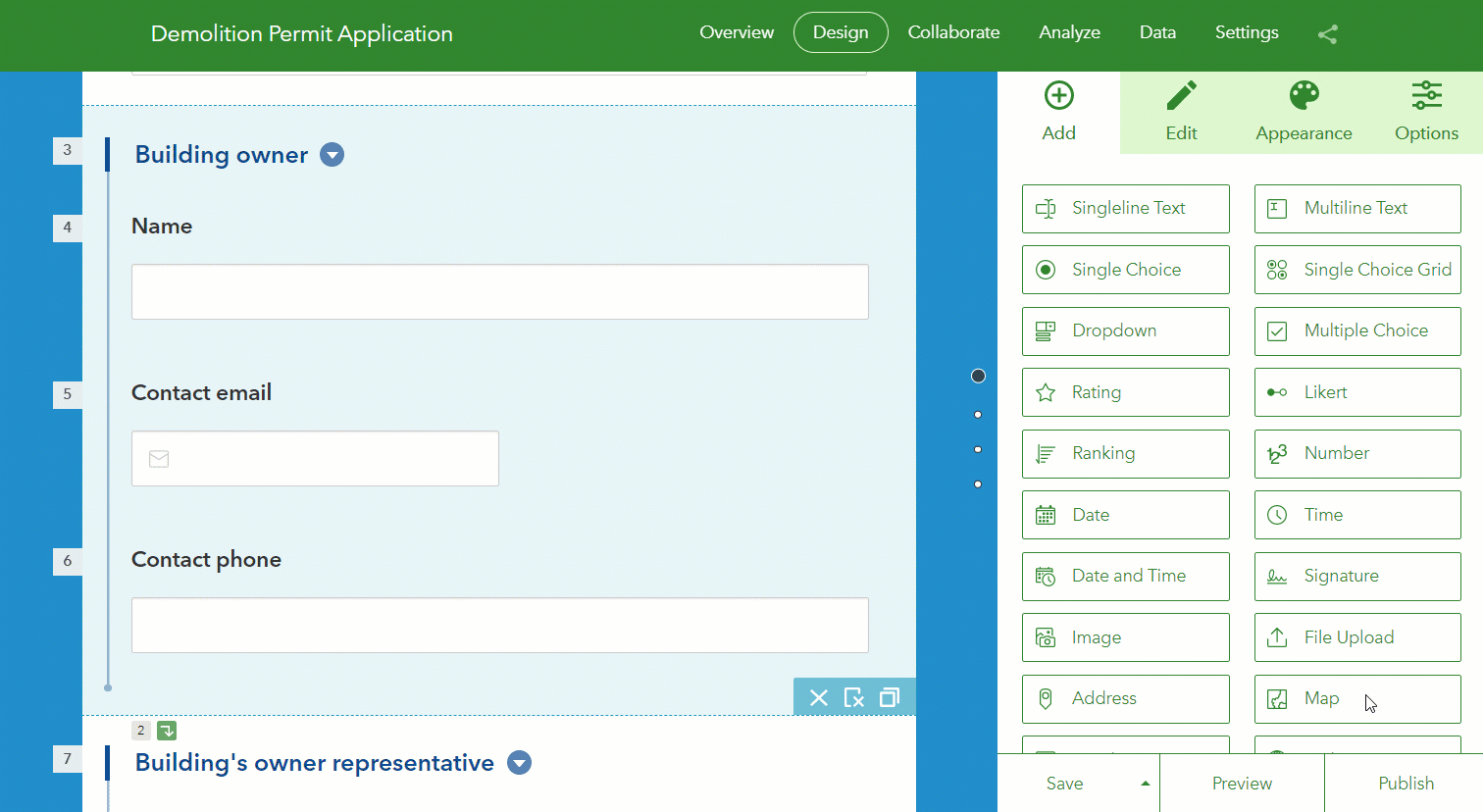Screen dimensions: 1483x812
Task: Add a Date and Time question
Action: click(1125, 577)
